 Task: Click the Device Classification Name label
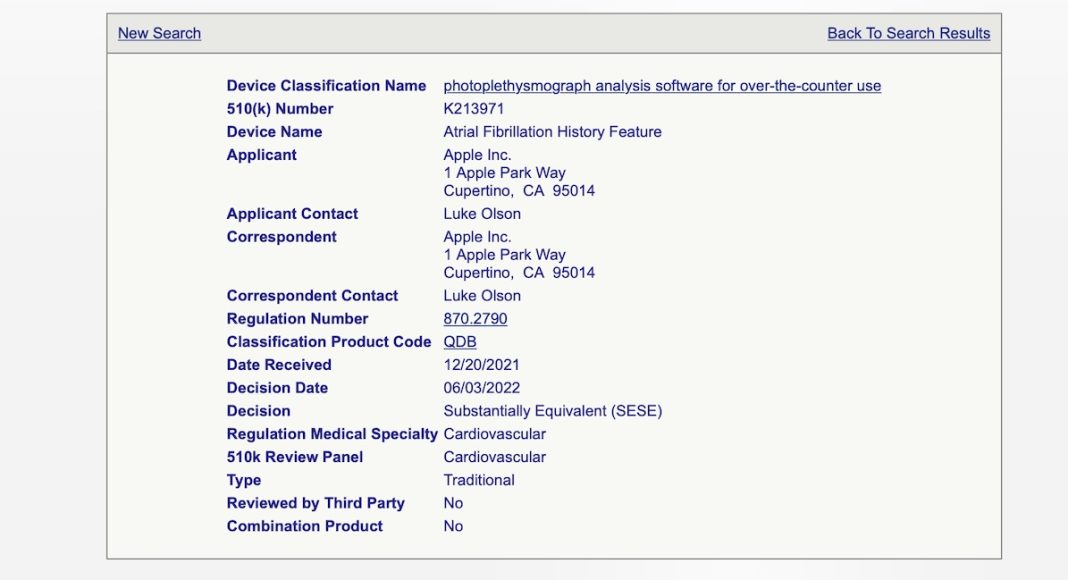pos(326,86)
